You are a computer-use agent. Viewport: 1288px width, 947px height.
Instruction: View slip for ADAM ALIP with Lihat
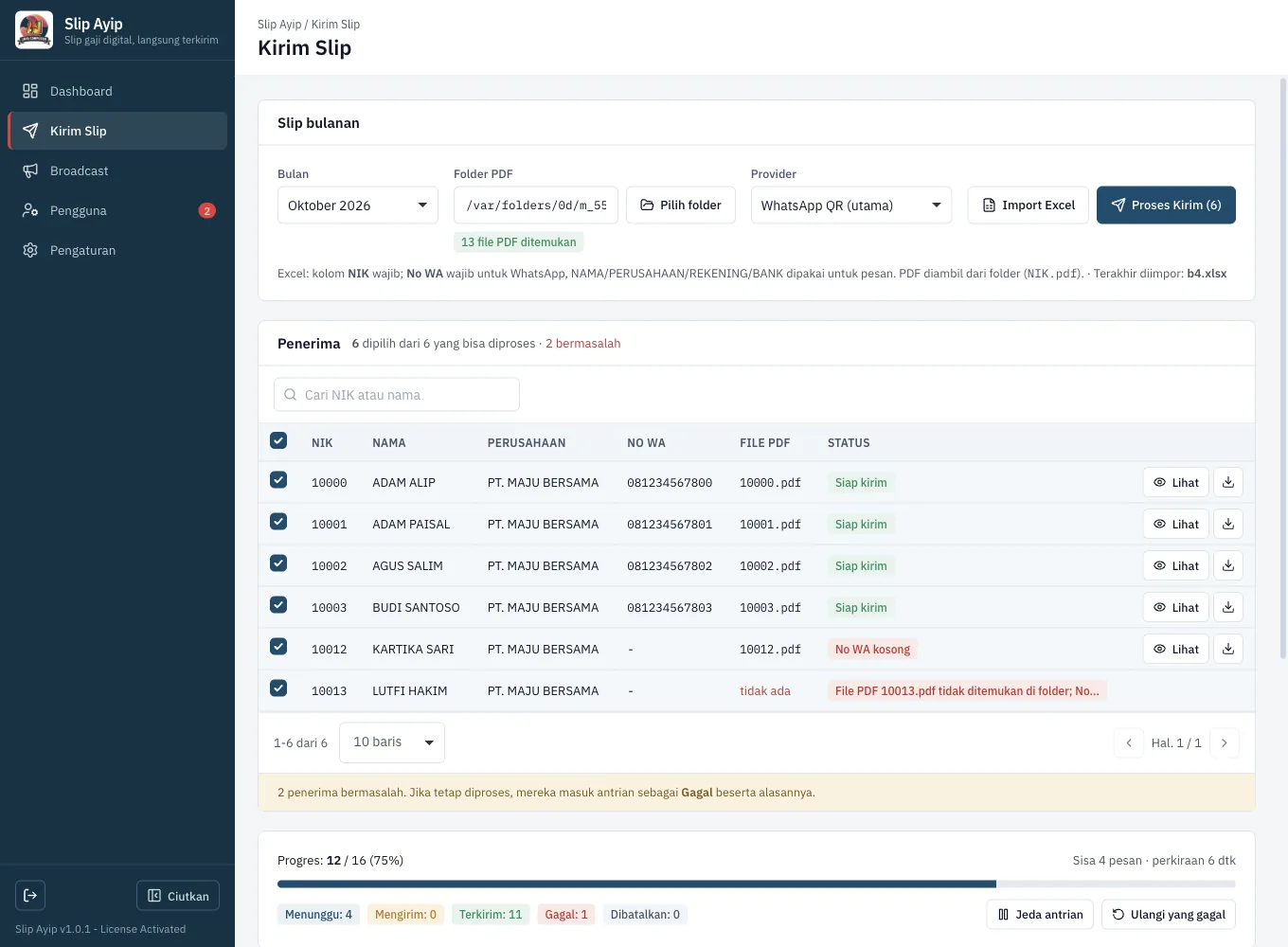(1176, 483)
